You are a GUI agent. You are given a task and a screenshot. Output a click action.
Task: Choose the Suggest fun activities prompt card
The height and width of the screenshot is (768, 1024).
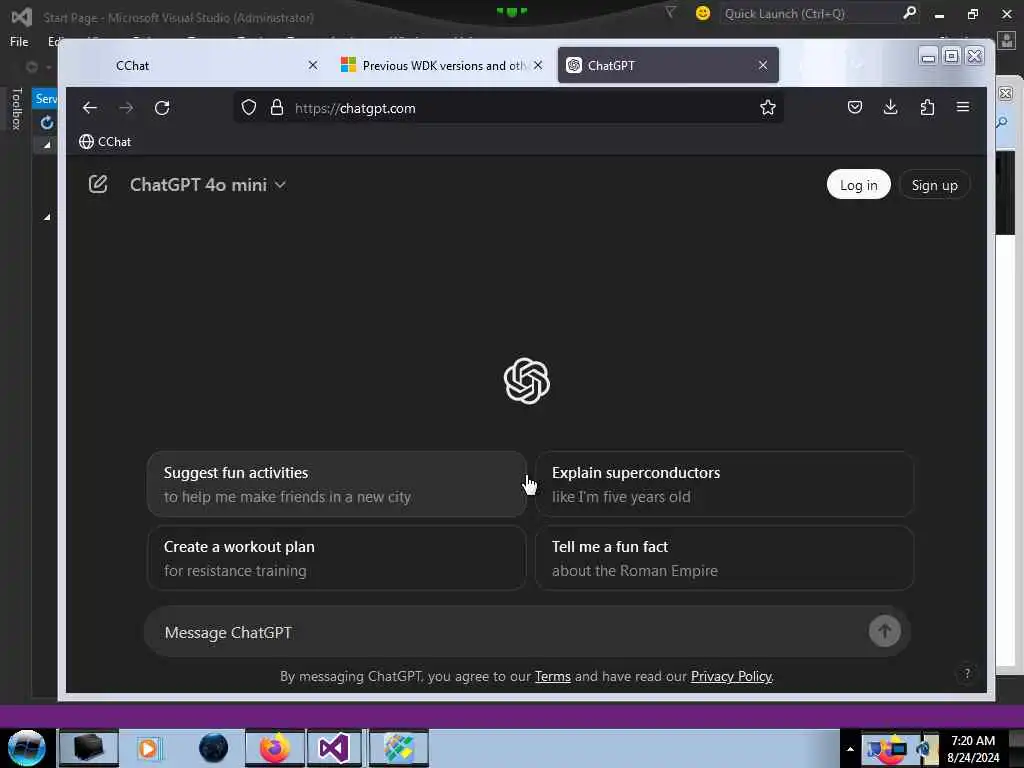[x=336, y=484]
